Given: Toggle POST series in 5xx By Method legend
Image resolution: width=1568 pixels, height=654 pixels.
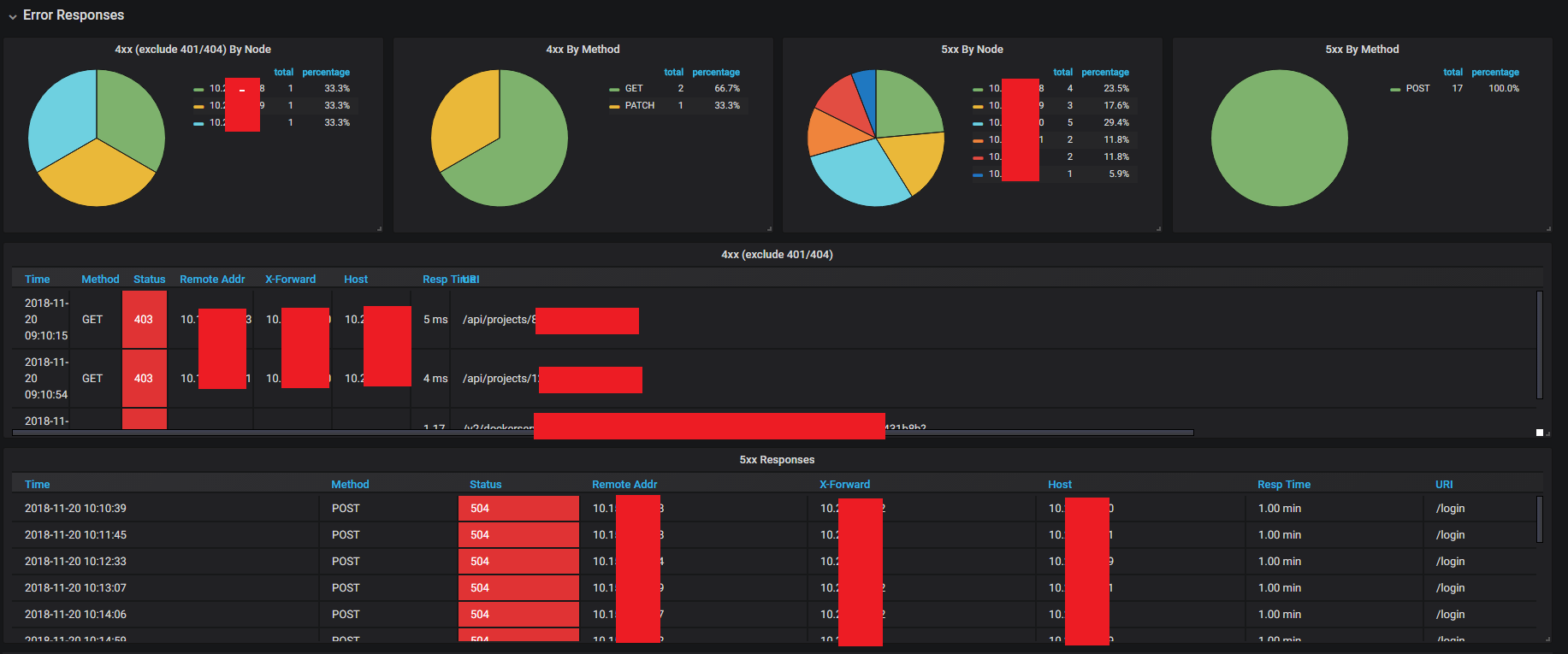Looking at the screenshot, I should pyautogui.click(x=1417, y=89).
